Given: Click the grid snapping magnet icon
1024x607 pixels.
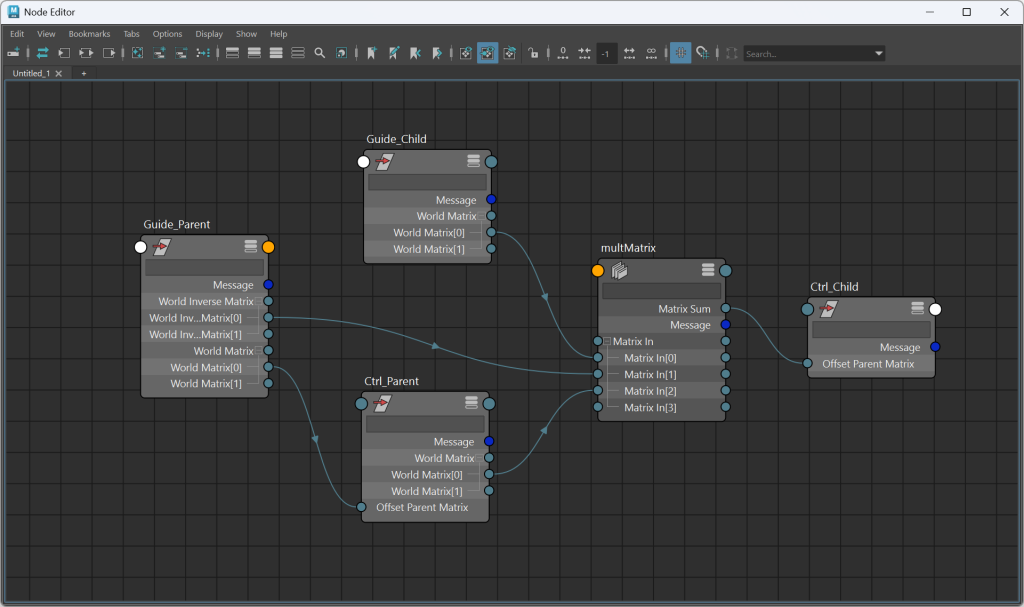Looking at the screenshot, I should (x=703, y=53).
